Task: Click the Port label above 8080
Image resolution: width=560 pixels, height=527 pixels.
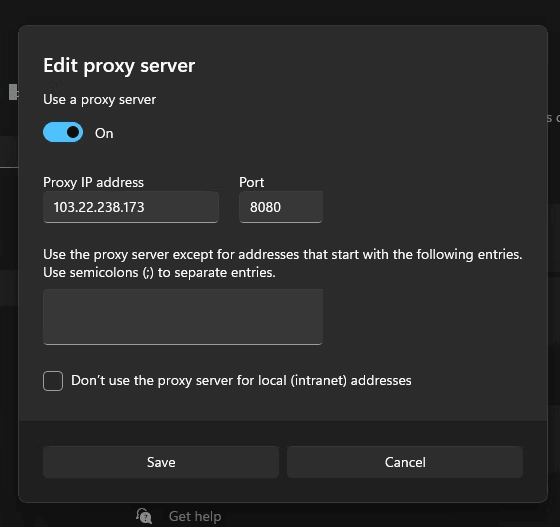Action: [251, 182]
